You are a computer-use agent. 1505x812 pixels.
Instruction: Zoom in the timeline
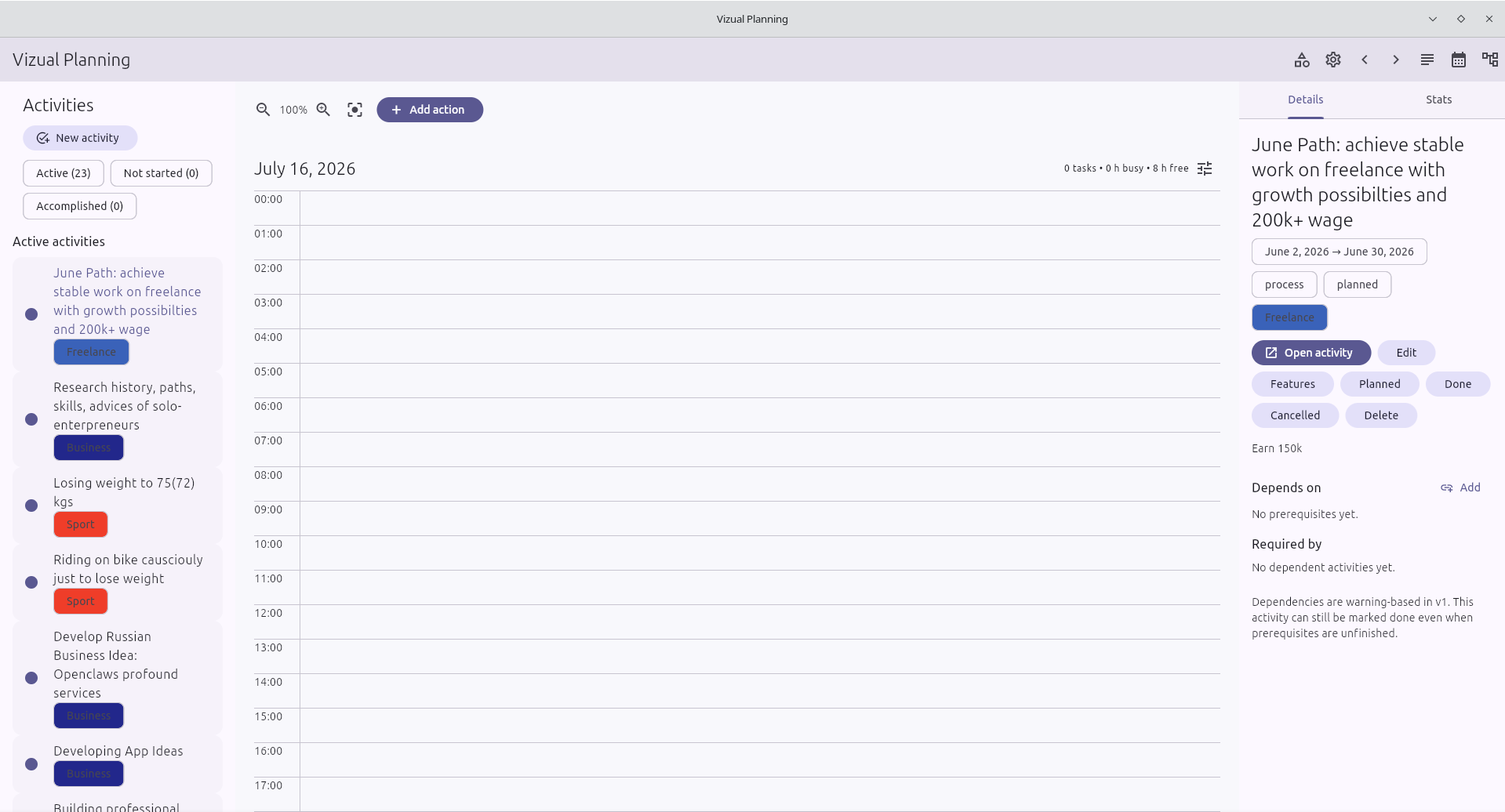tap(323, 110)
